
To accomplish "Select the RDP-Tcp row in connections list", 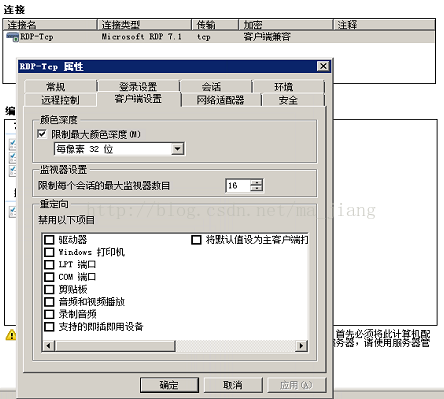I will pyautogui.click(x=219, y=37).
